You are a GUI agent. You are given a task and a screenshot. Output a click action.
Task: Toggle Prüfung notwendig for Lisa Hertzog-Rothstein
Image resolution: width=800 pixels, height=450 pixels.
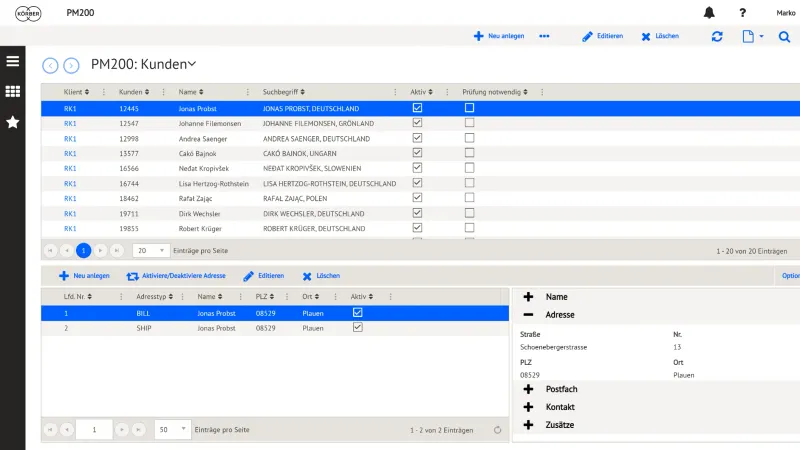469,183
